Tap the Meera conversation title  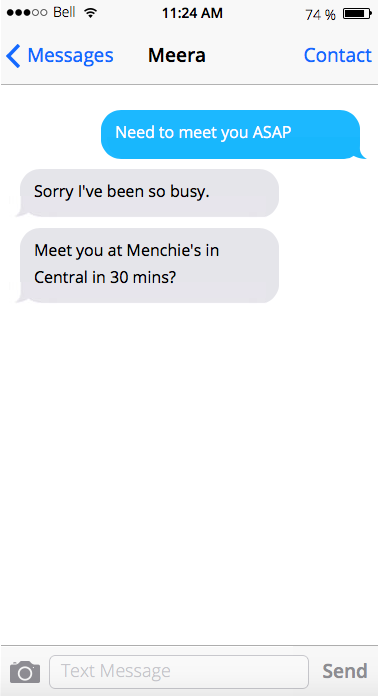177,55
